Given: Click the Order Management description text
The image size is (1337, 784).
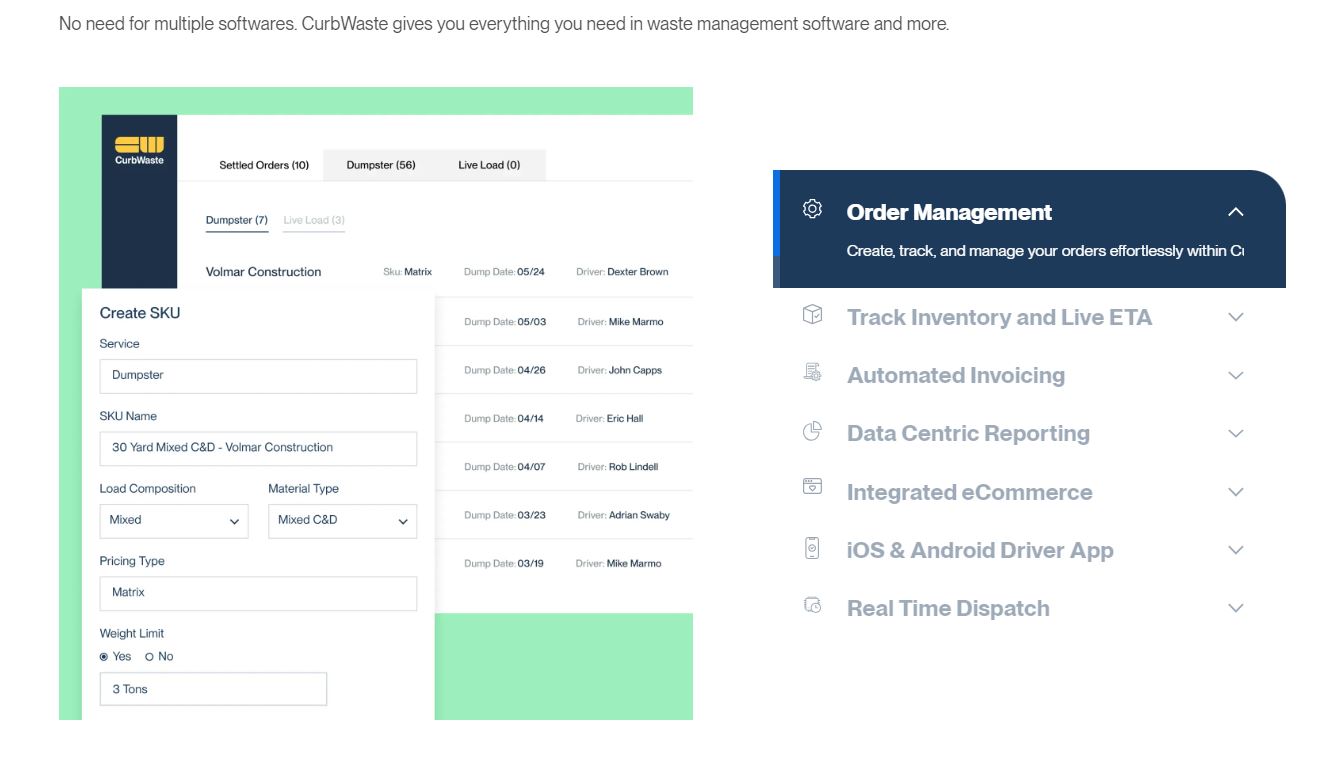Looking at the screenshot, I should pyautogui.click(x=1045, y=251).
